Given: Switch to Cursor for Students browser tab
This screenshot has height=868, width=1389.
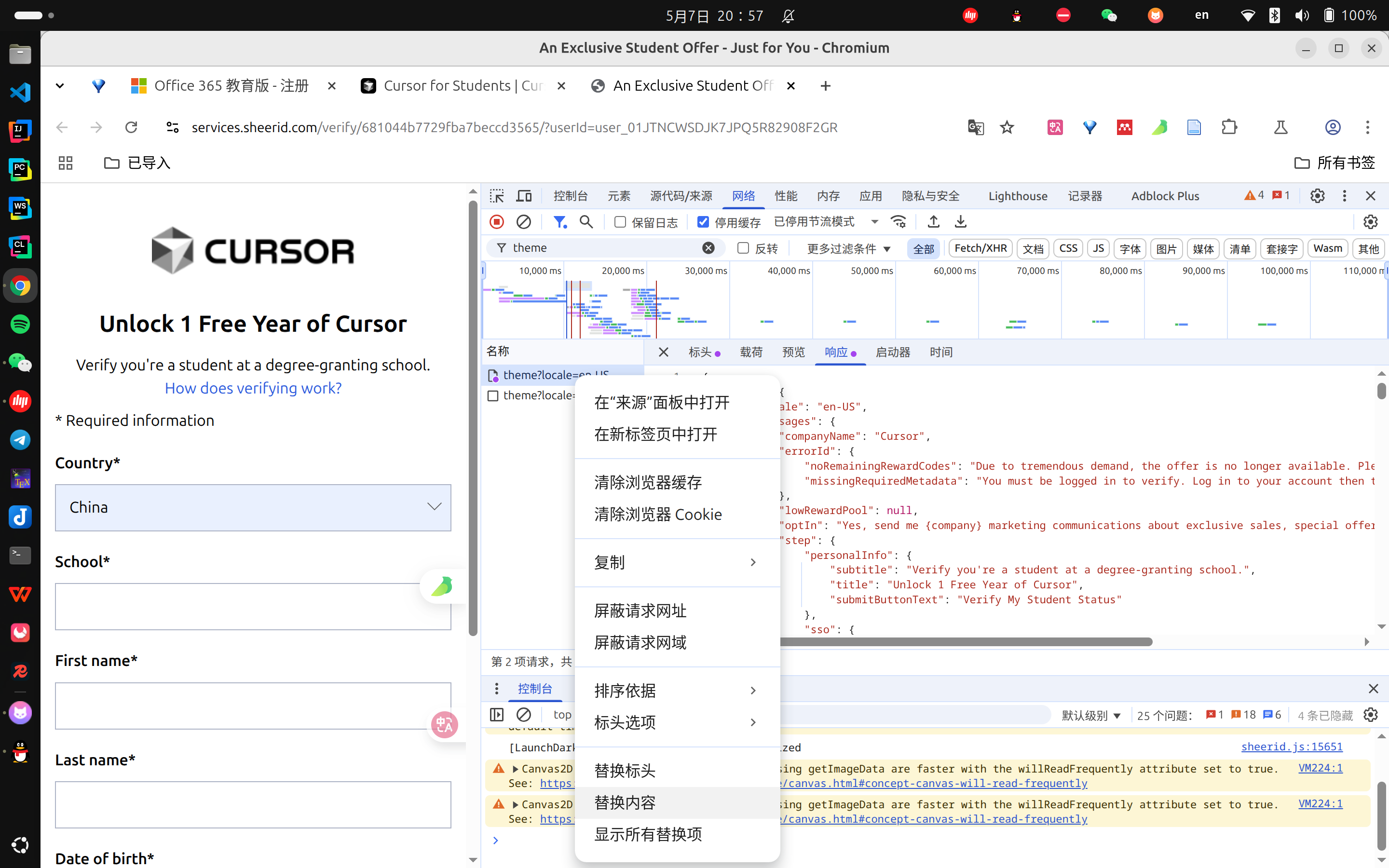Looking at the screenshot, I should click(x=463, y=85).
